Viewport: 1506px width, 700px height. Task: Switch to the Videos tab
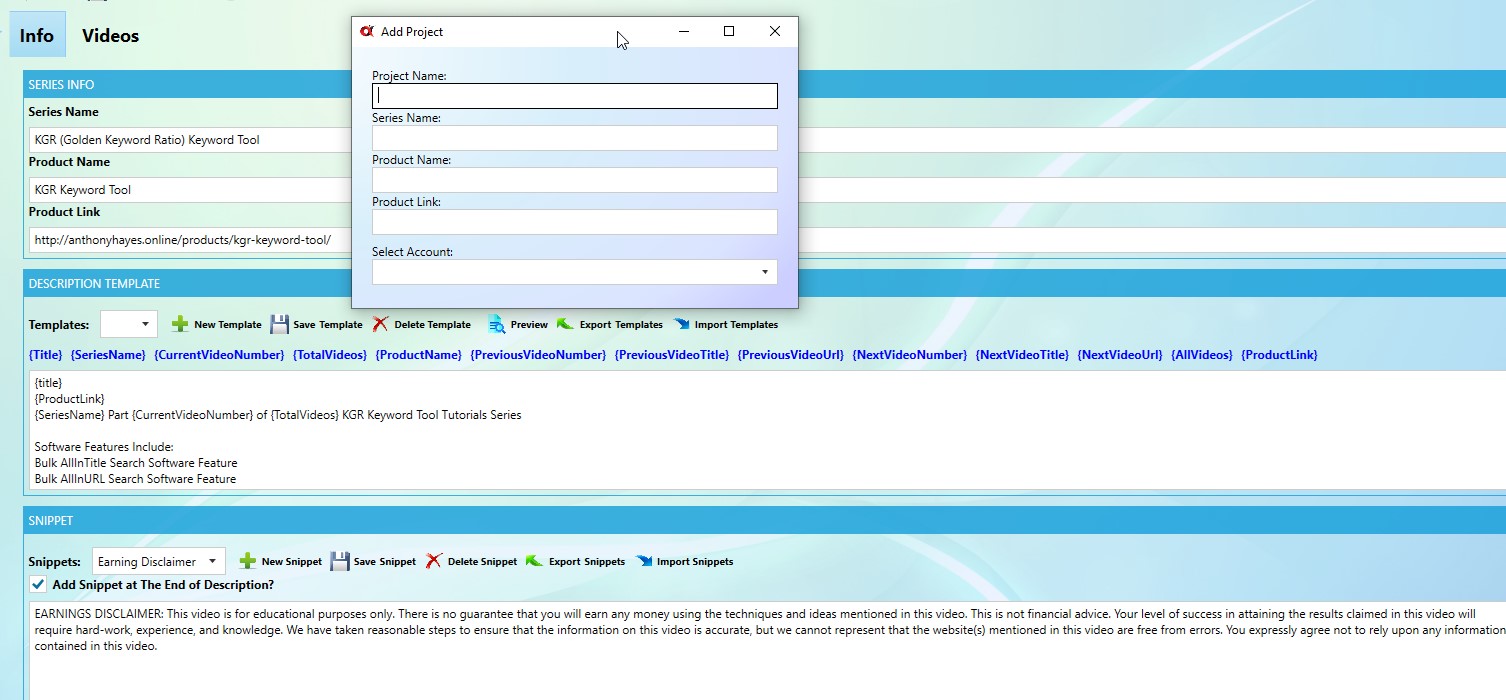[110, 35]
